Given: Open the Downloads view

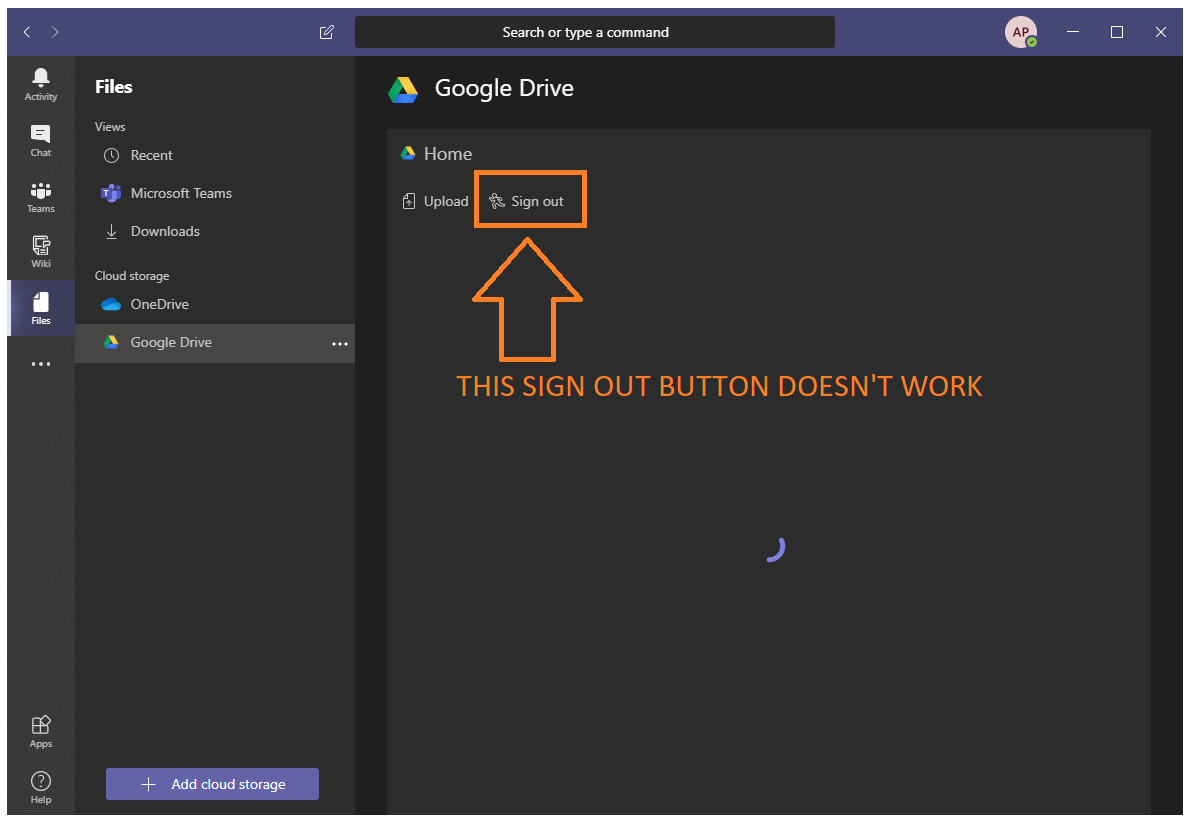Looking at the screenshot, I should 215,231.
